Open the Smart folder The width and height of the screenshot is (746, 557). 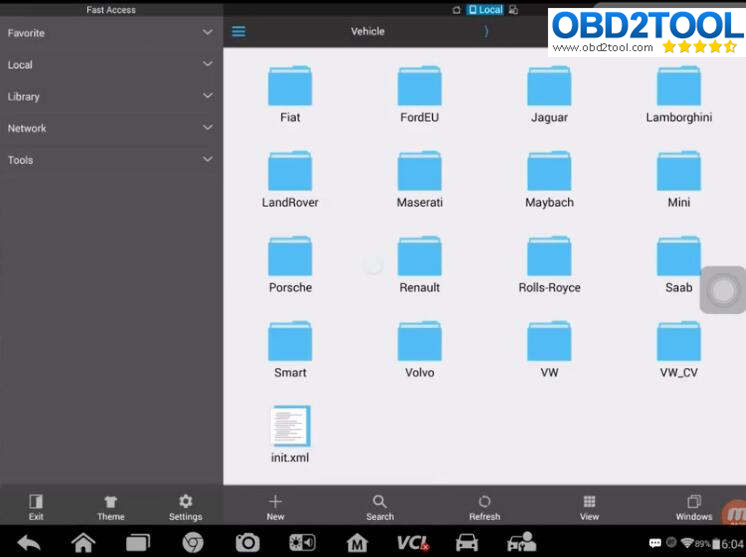click(x=290, y=350)
